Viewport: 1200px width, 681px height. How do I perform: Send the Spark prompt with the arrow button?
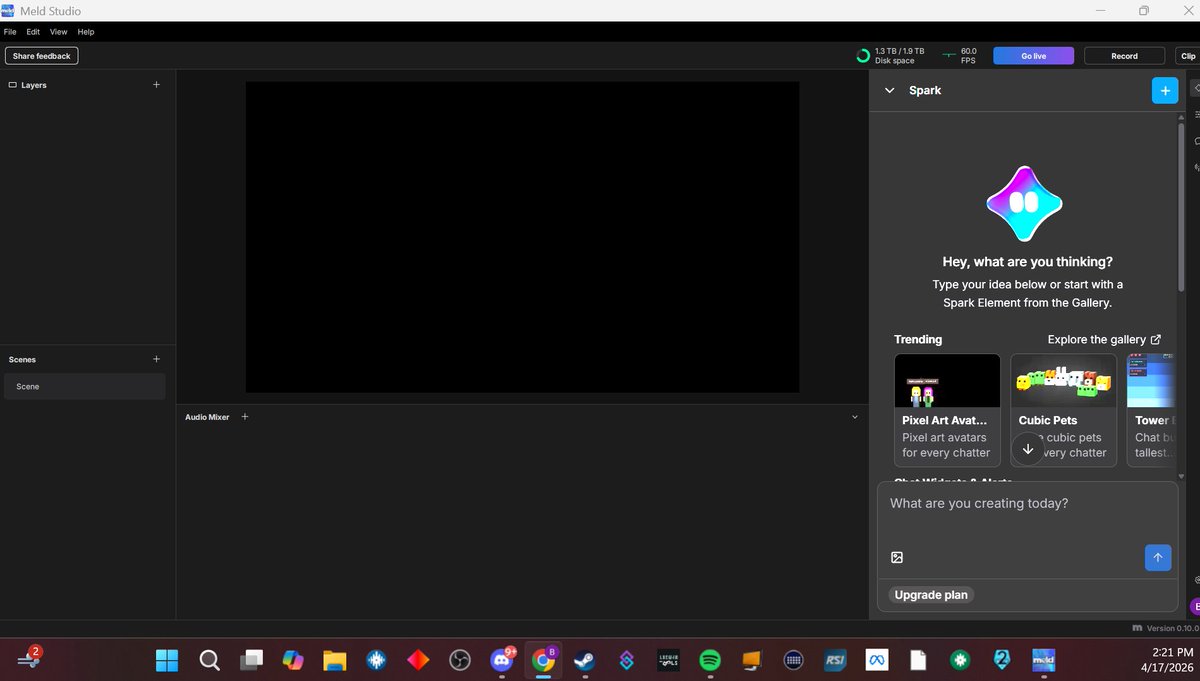click(x=1157, y=558)
